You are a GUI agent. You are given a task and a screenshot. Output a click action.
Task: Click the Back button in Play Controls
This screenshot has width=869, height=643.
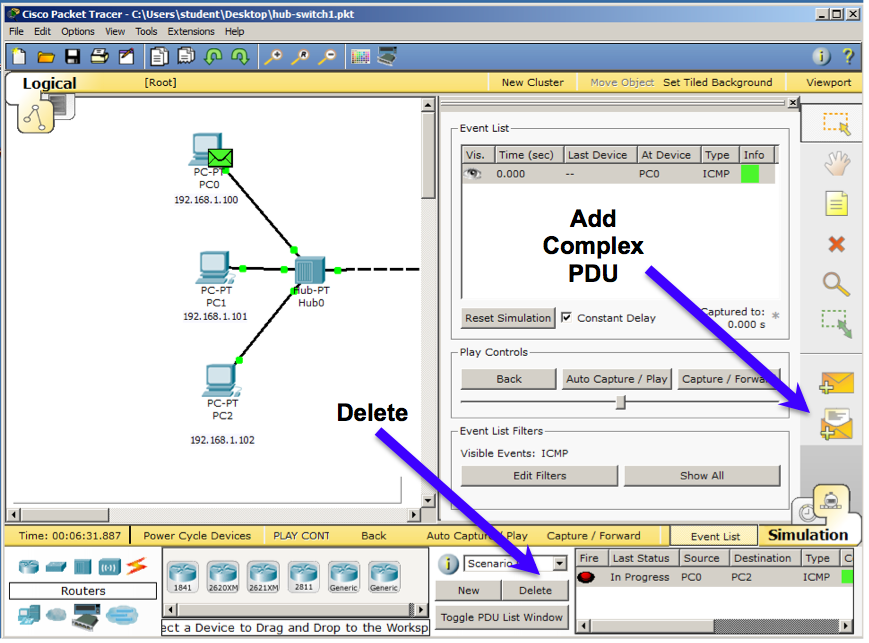508,379
